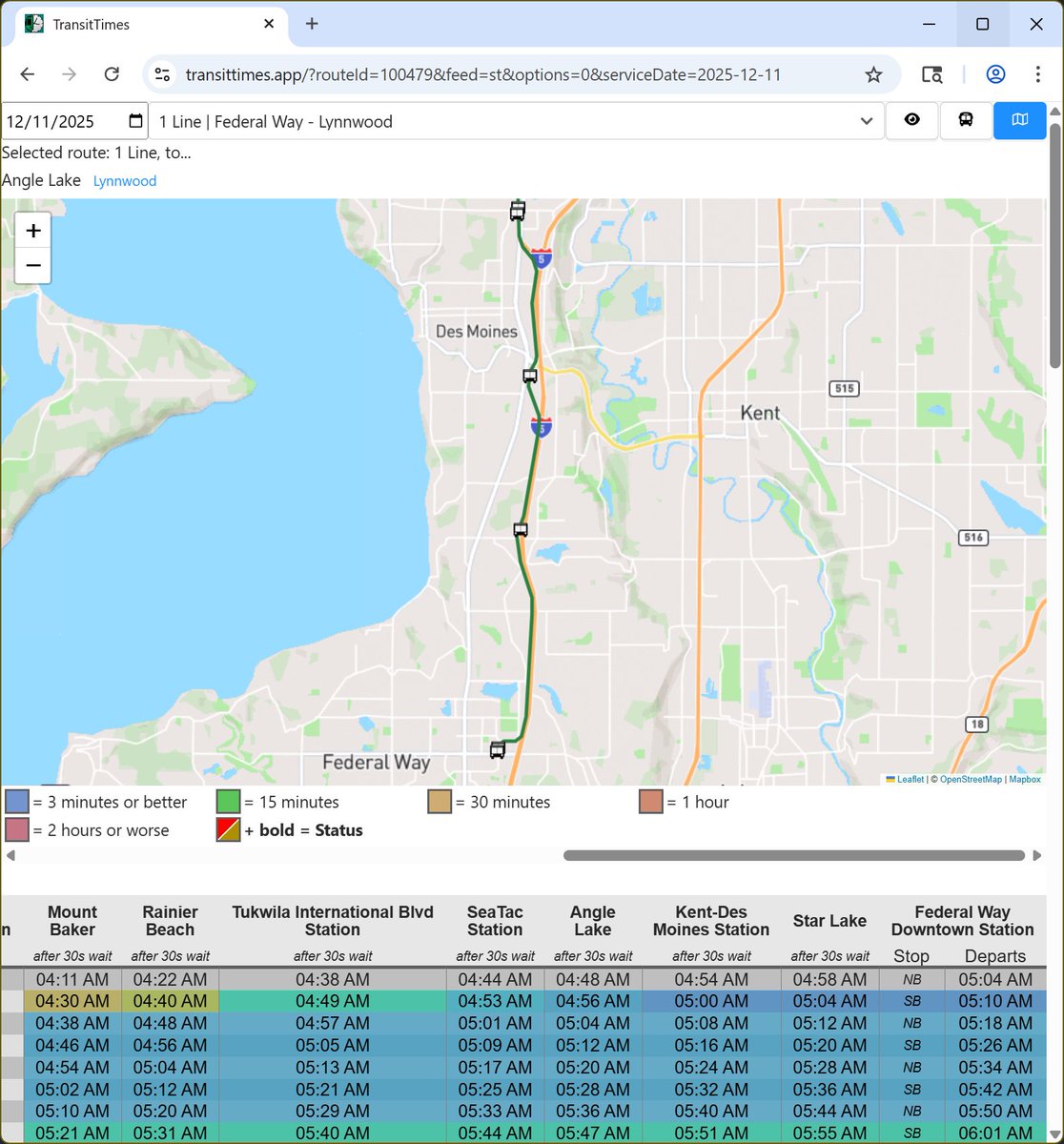The width and height of the screenshot is (1064, 1144).
Task: Toggle the map view button
Action: [x=1019, y=121]
